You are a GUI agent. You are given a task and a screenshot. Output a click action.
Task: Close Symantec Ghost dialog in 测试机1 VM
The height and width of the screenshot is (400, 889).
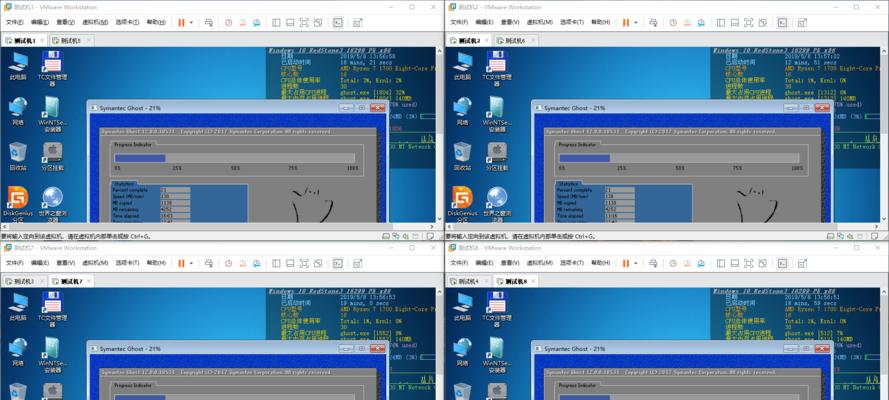[376, 108]
